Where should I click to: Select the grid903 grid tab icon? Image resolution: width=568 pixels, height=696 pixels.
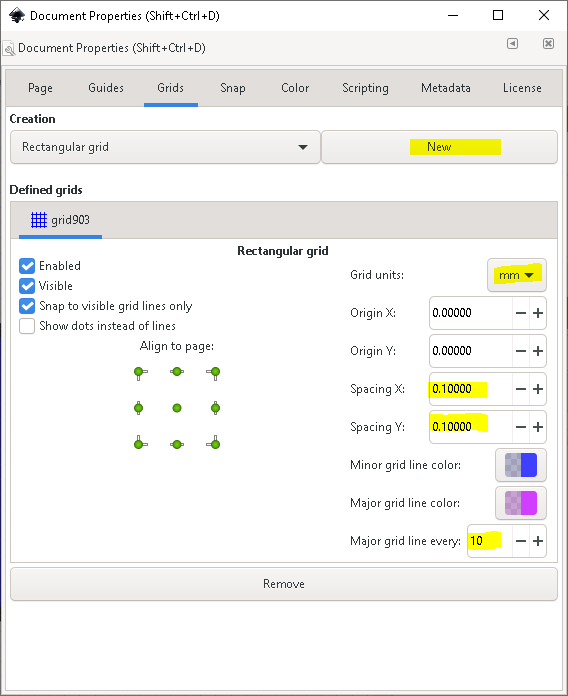pyautogui.click(x=39, y=220)
